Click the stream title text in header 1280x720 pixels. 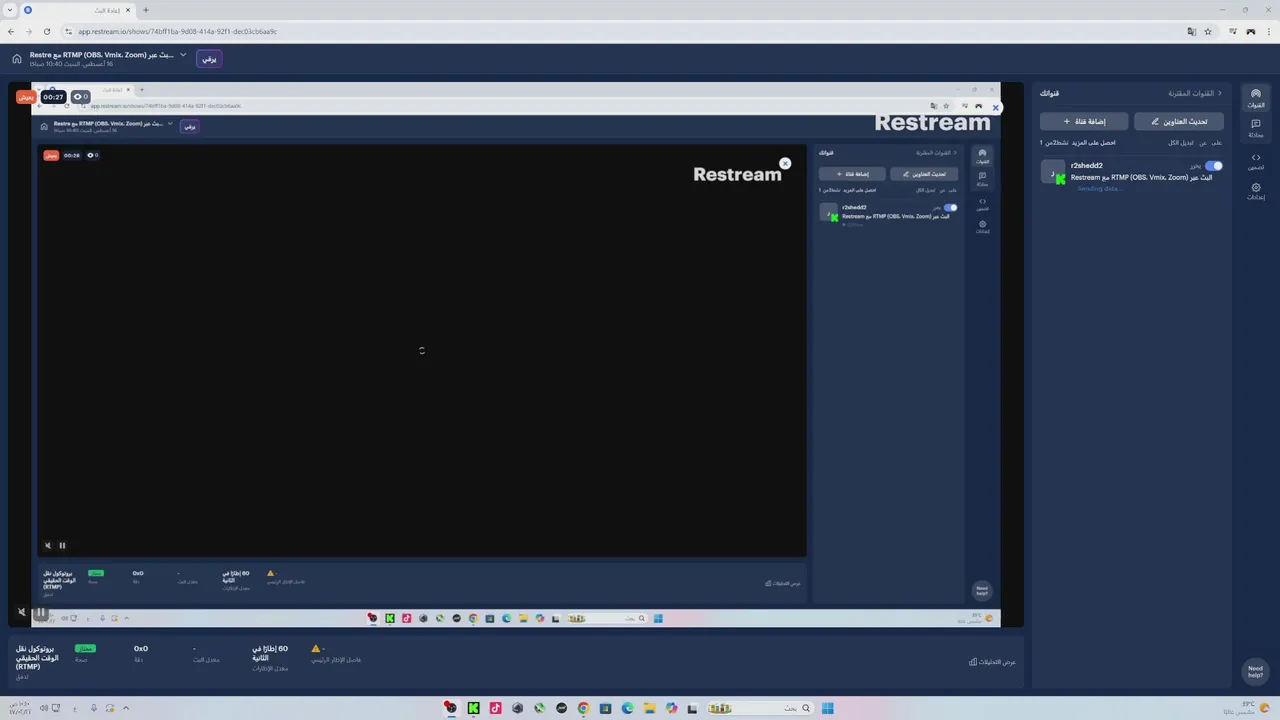(102, 55)
